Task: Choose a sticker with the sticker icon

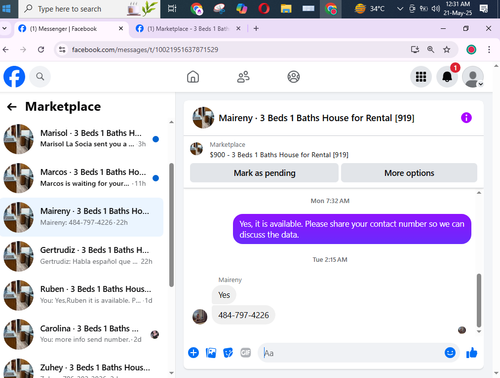Action: click(228, 353)
